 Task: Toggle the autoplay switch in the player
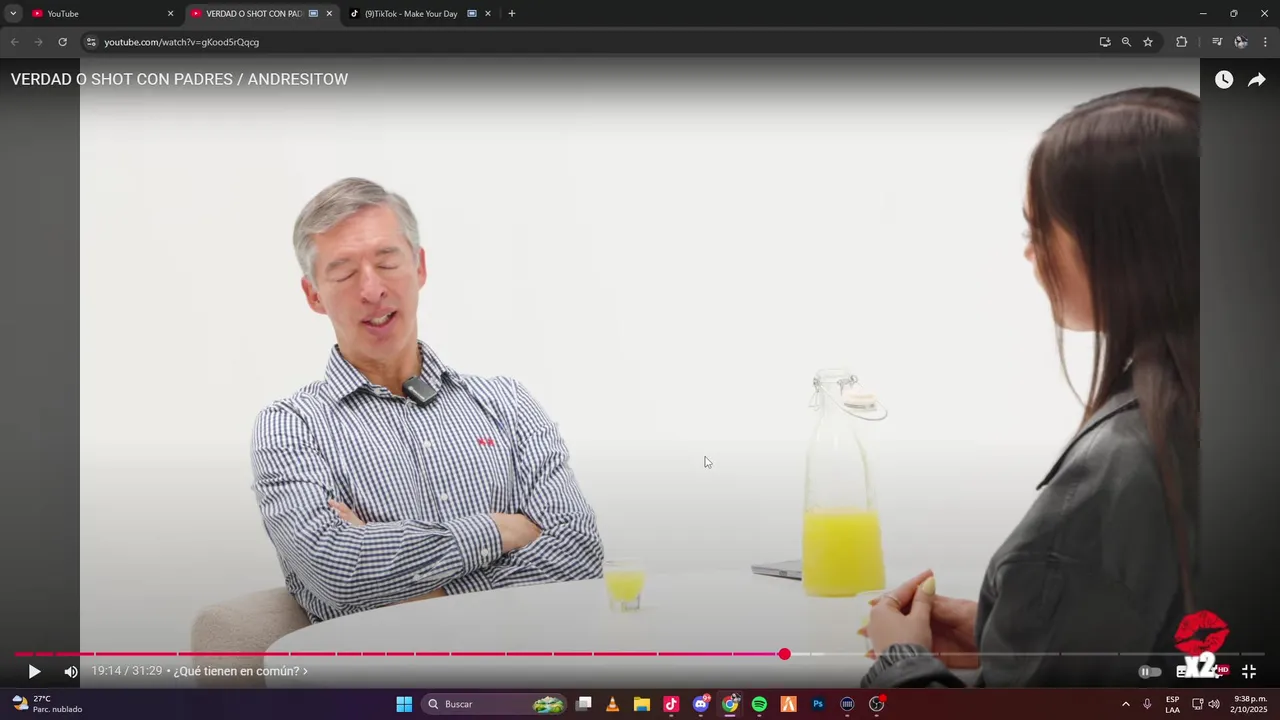(1150, 672)
